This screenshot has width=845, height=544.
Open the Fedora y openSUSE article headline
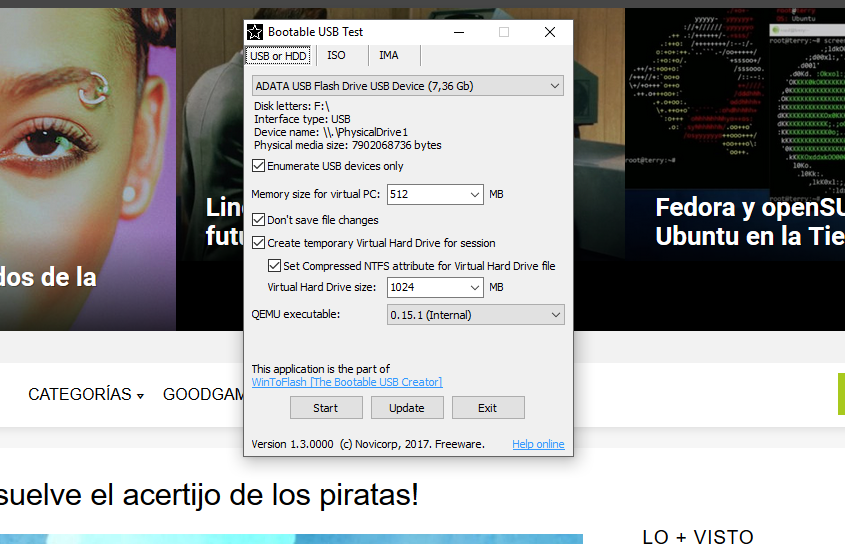(x=750, y=222)
